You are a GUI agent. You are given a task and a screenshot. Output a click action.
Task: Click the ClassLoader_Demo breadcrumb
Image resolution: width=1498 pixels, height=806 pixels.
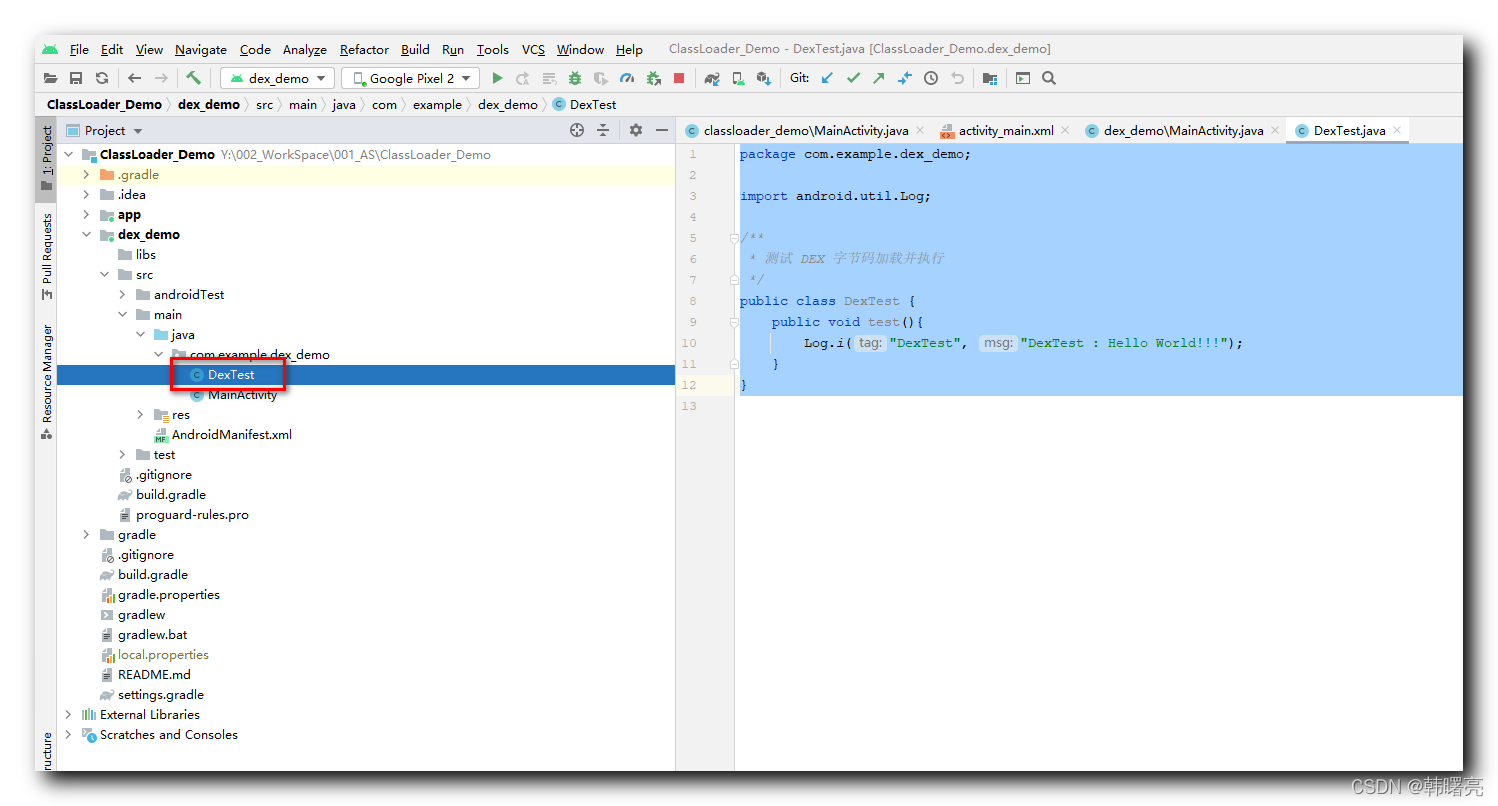[104, 104]
